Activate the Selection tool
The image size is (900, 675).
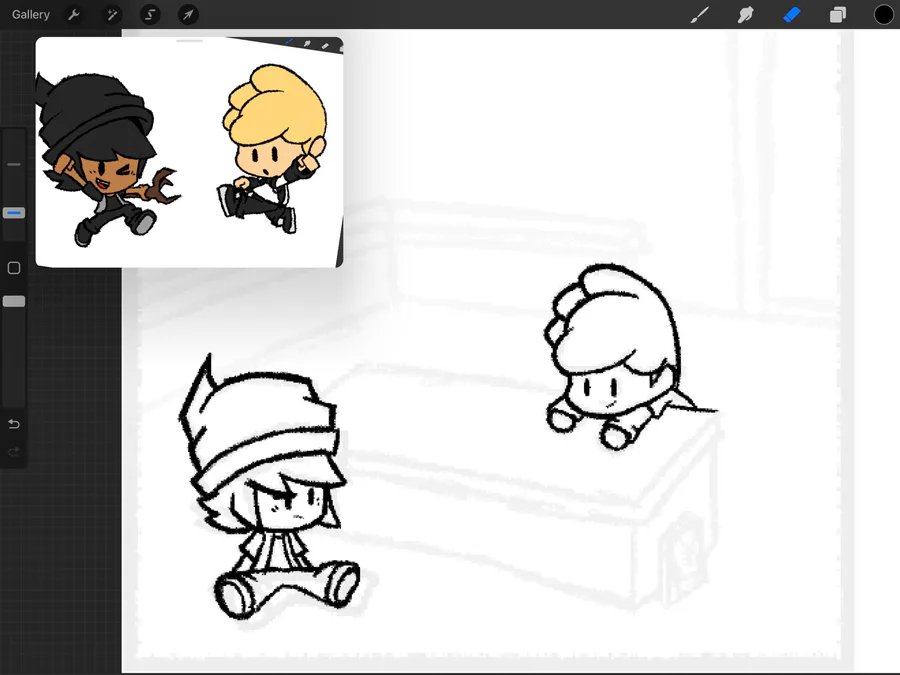pos(150,14)
